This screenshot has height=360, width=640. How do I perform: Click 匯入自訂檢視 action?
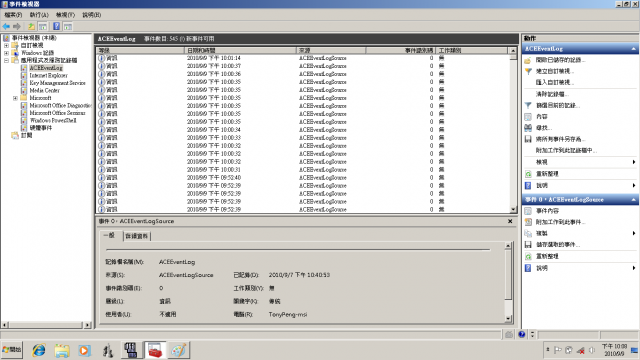click(555, 82)
